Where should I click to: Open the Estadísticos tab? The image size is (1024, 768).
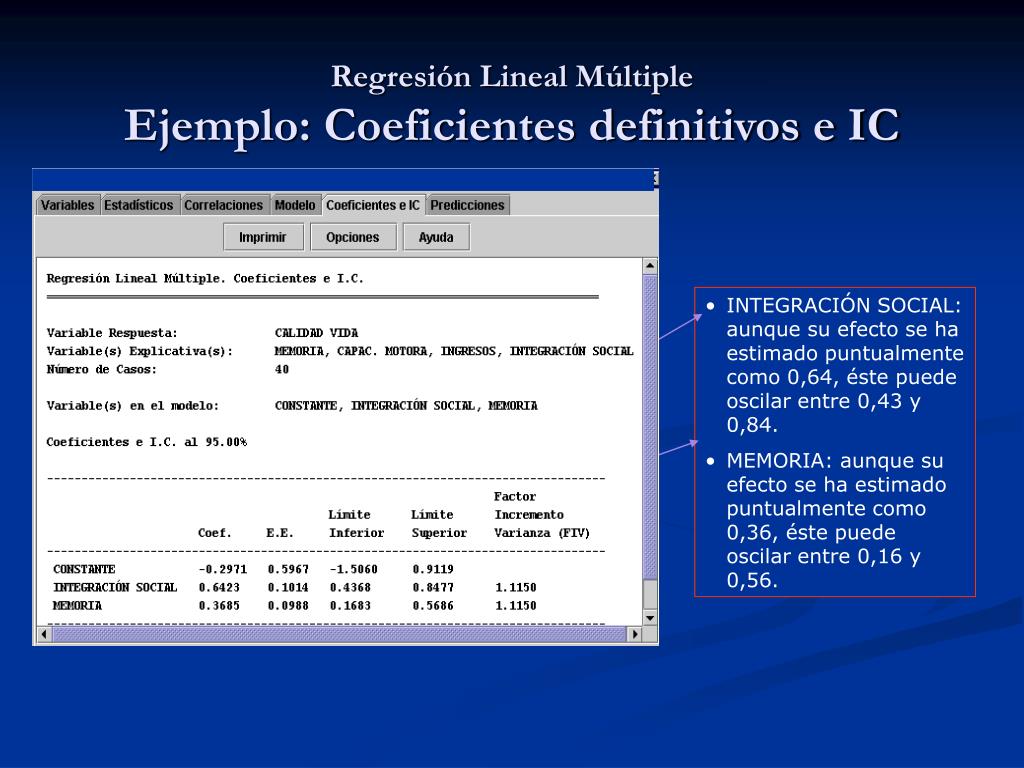point(138,205)
